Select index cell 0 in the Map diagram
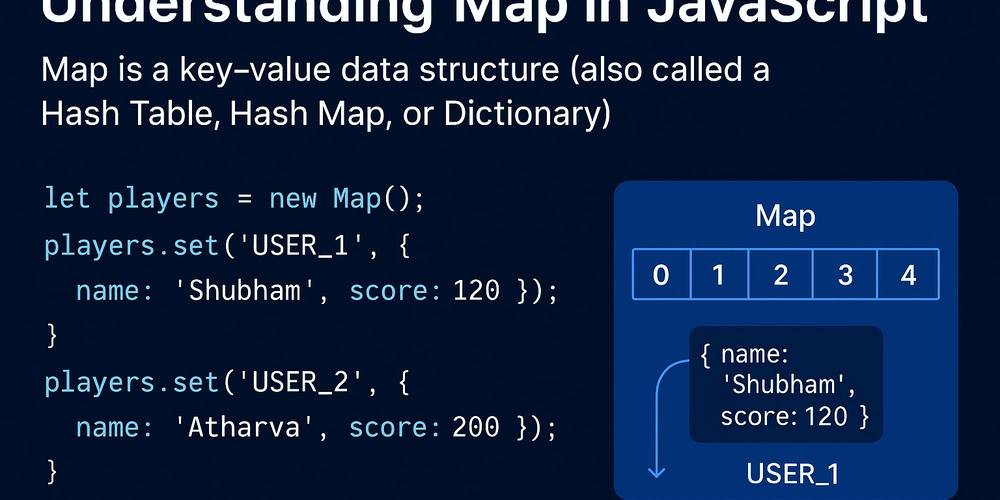 click(661, 274)
